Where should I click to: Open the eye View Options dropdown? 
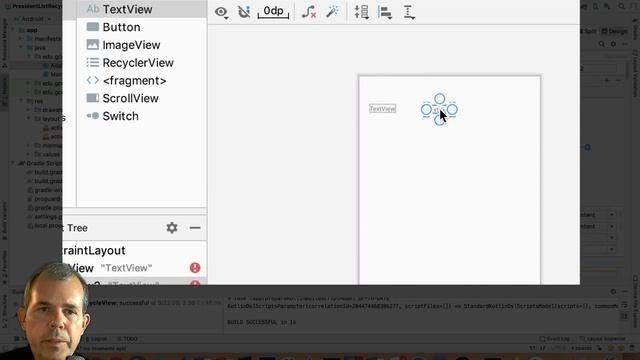click(x=221, y=12)
